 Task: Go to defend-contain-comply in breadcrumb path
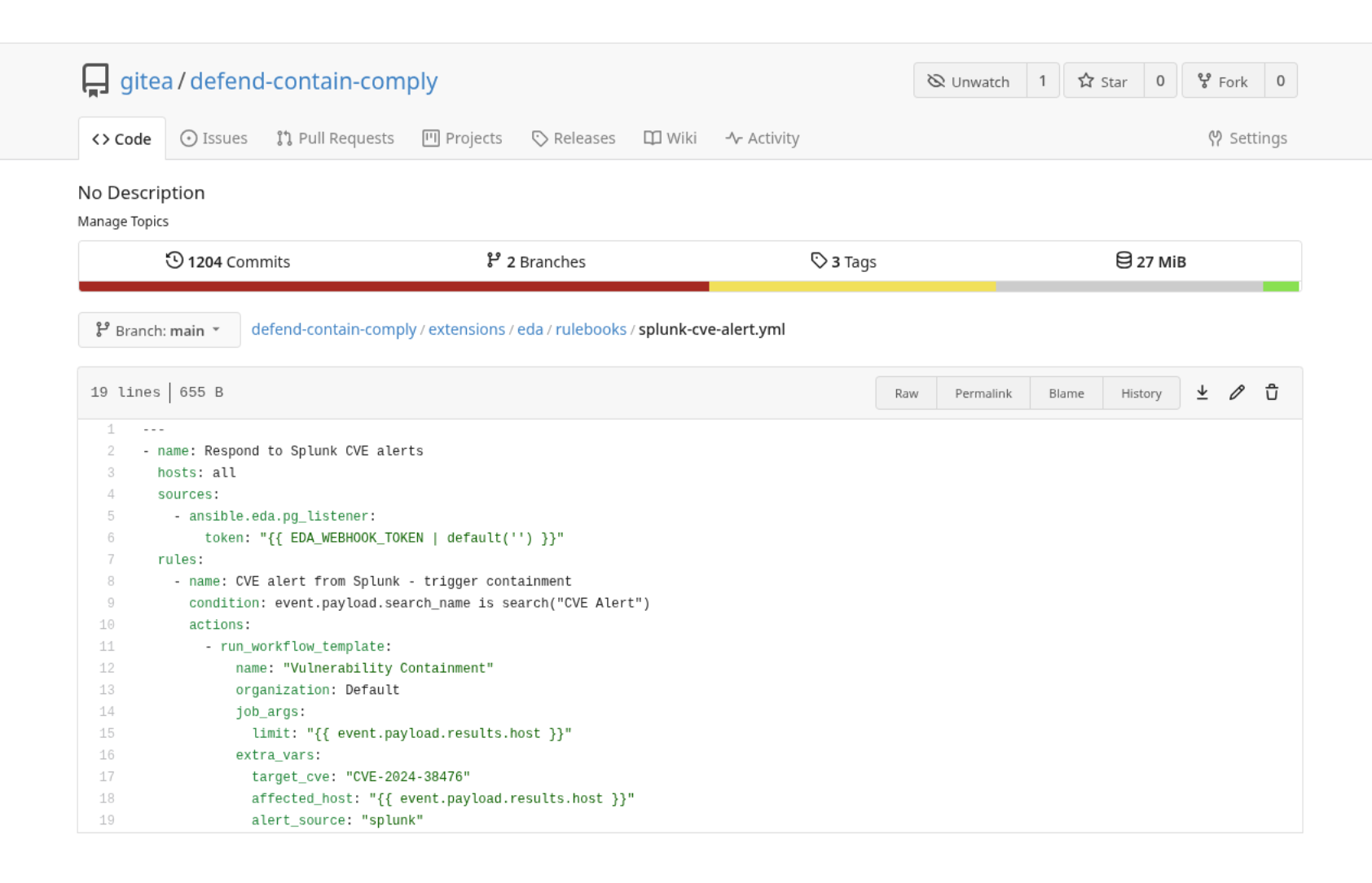tap(334, 329)
